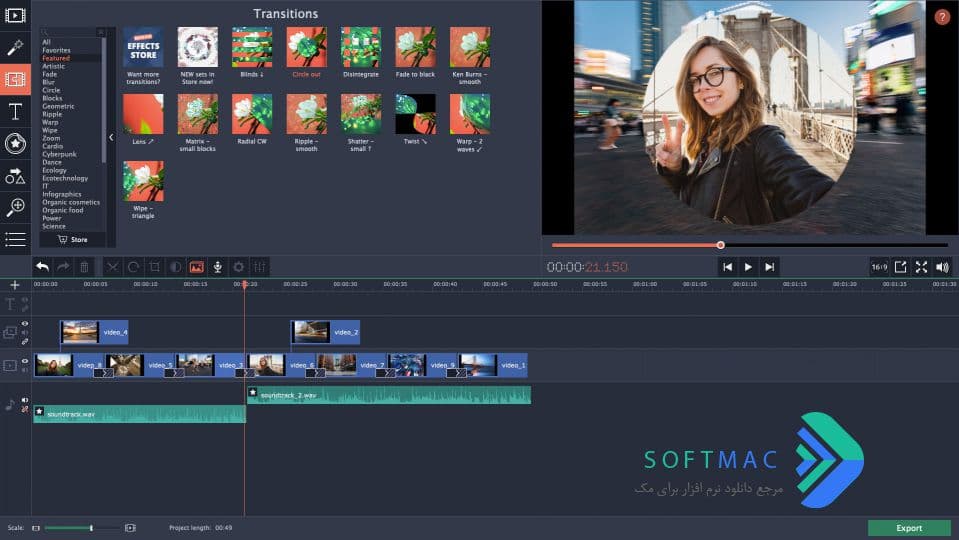Image resolution: width=959 pixels, height=540 pixels.
Task: Open the Import media tab
Action: point(15,15)
